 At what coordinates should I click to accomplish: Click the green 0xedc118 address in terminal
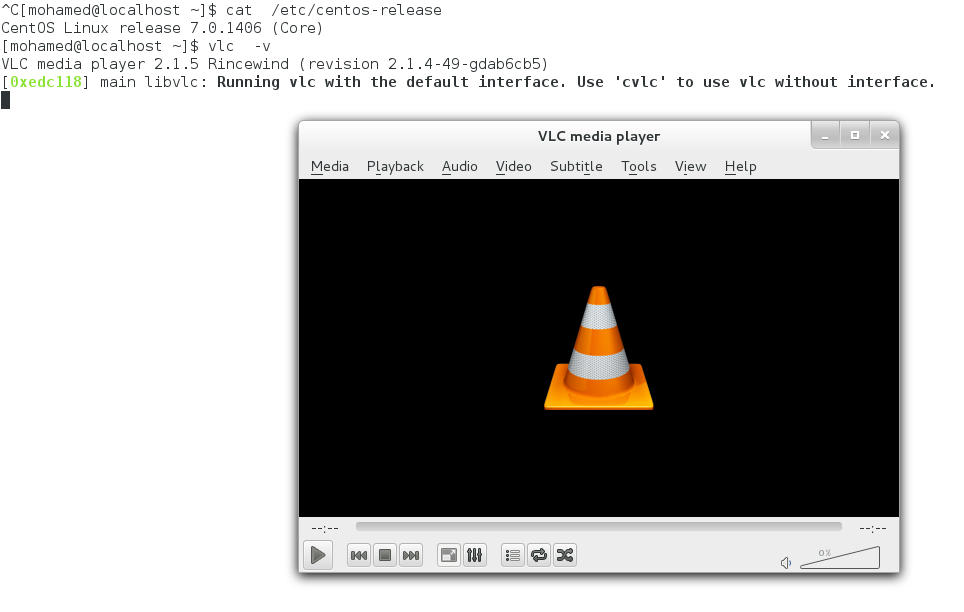46,82
